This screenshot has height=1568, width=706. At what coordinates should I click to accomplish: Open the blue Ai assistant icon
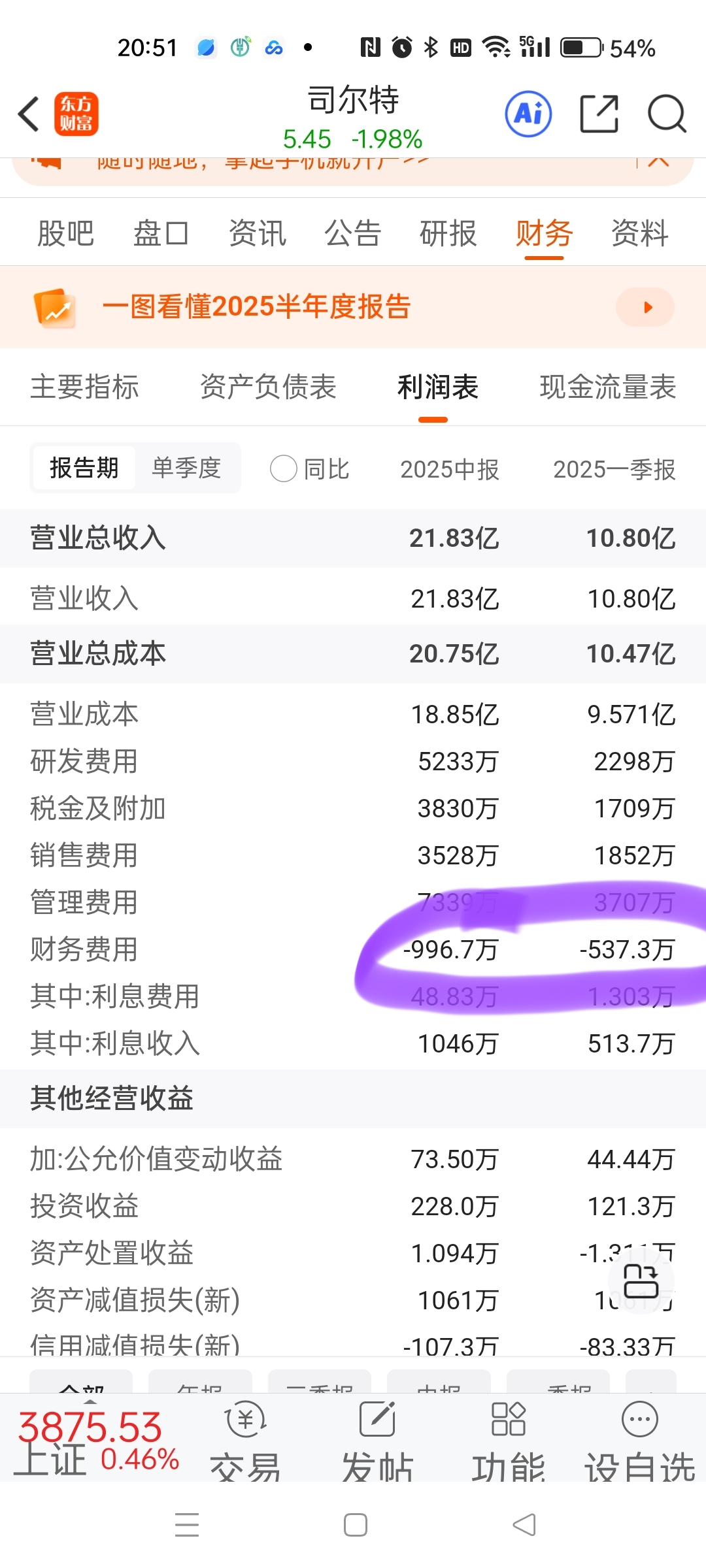(528, 114)
